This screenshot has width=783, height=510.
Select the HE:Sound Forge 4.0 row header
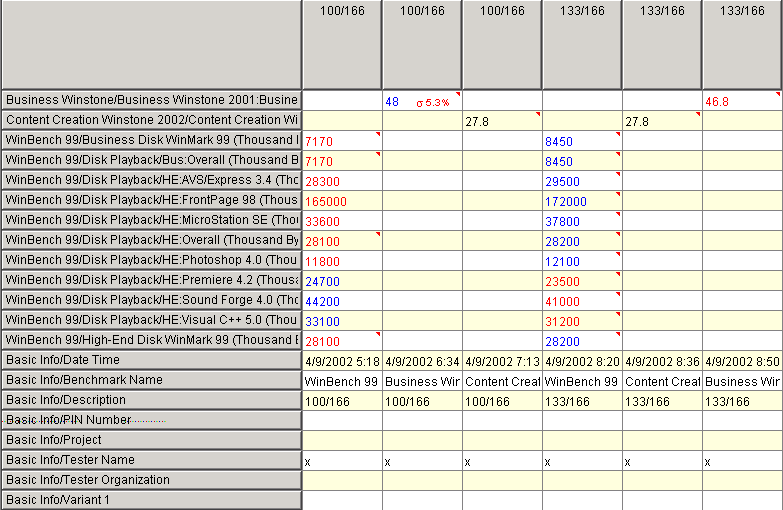click(x=151, y=300)
